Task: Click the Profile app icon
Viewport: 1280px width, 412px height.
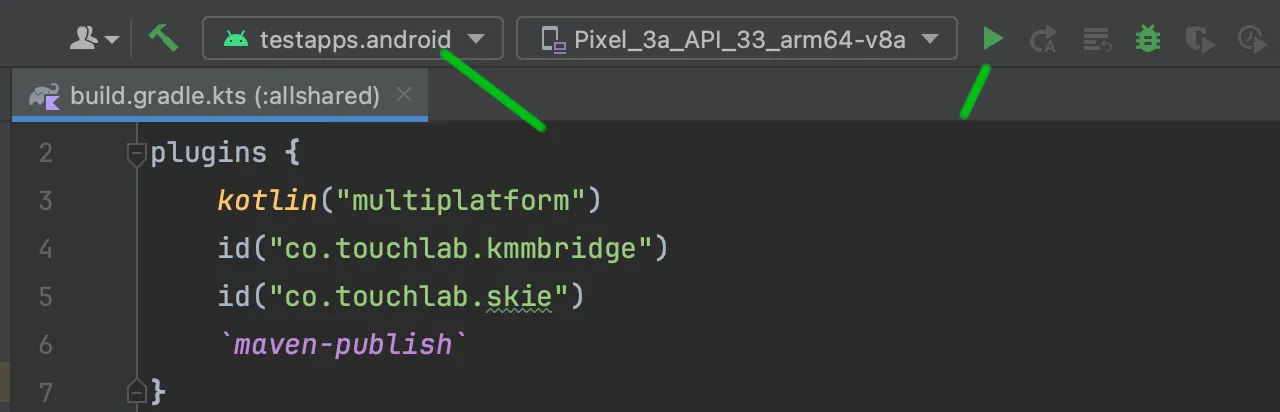Action: tap(1252, 39)
